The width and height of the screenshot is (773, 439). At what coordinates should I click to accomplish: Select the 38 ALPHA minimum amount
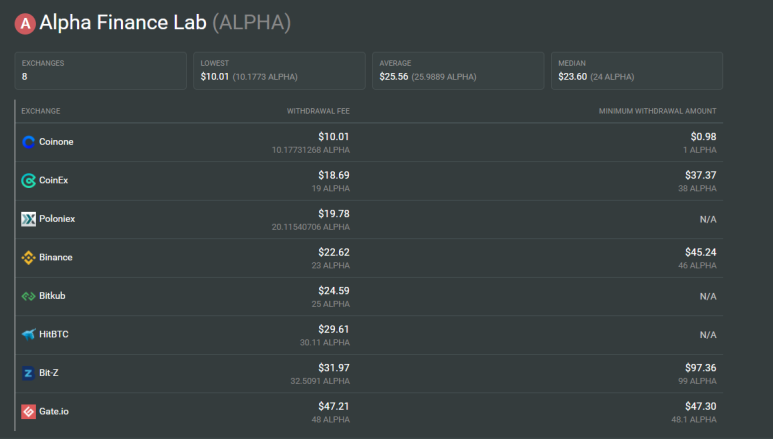[697, 188]
